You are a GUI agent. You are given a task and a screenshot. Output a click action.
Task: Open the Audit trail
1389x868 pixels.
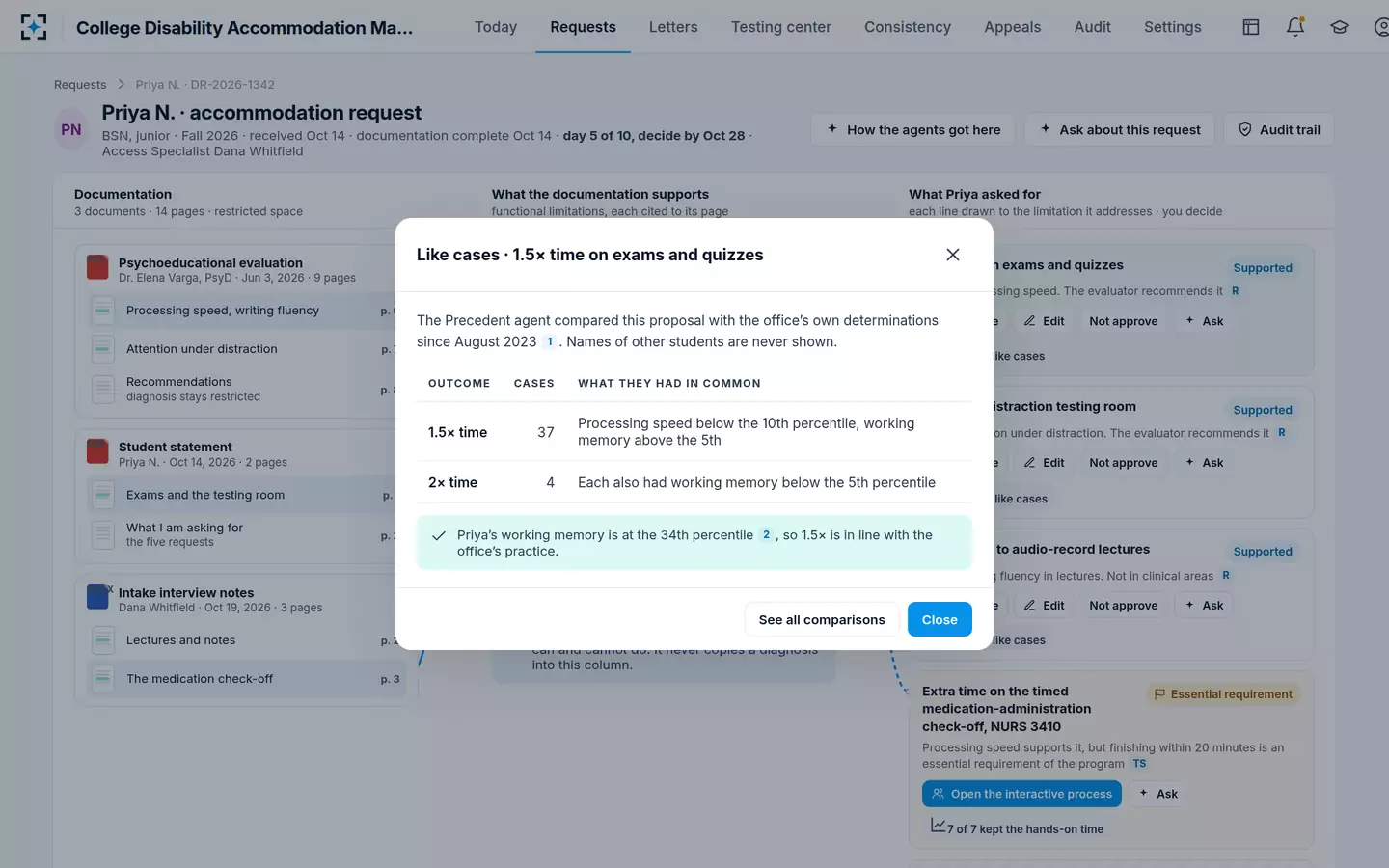1279,130
